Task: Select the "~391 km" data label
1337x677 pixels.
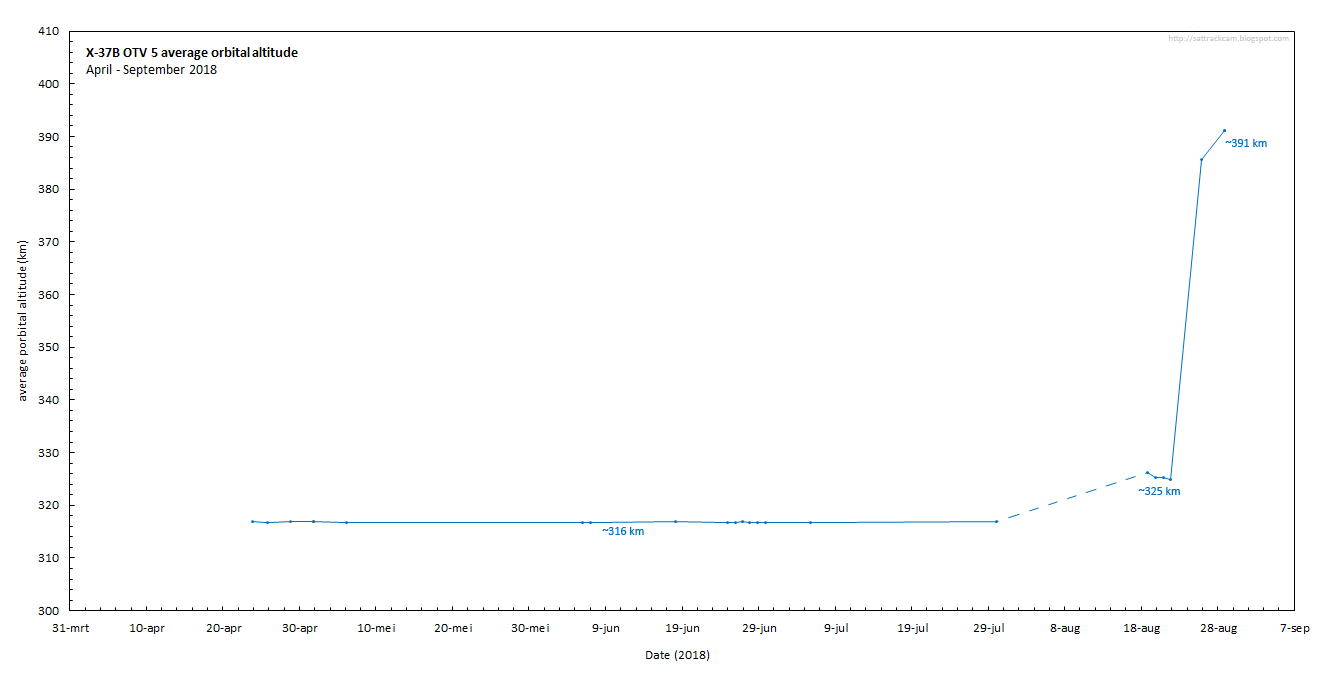Action: click(1244, 144)
